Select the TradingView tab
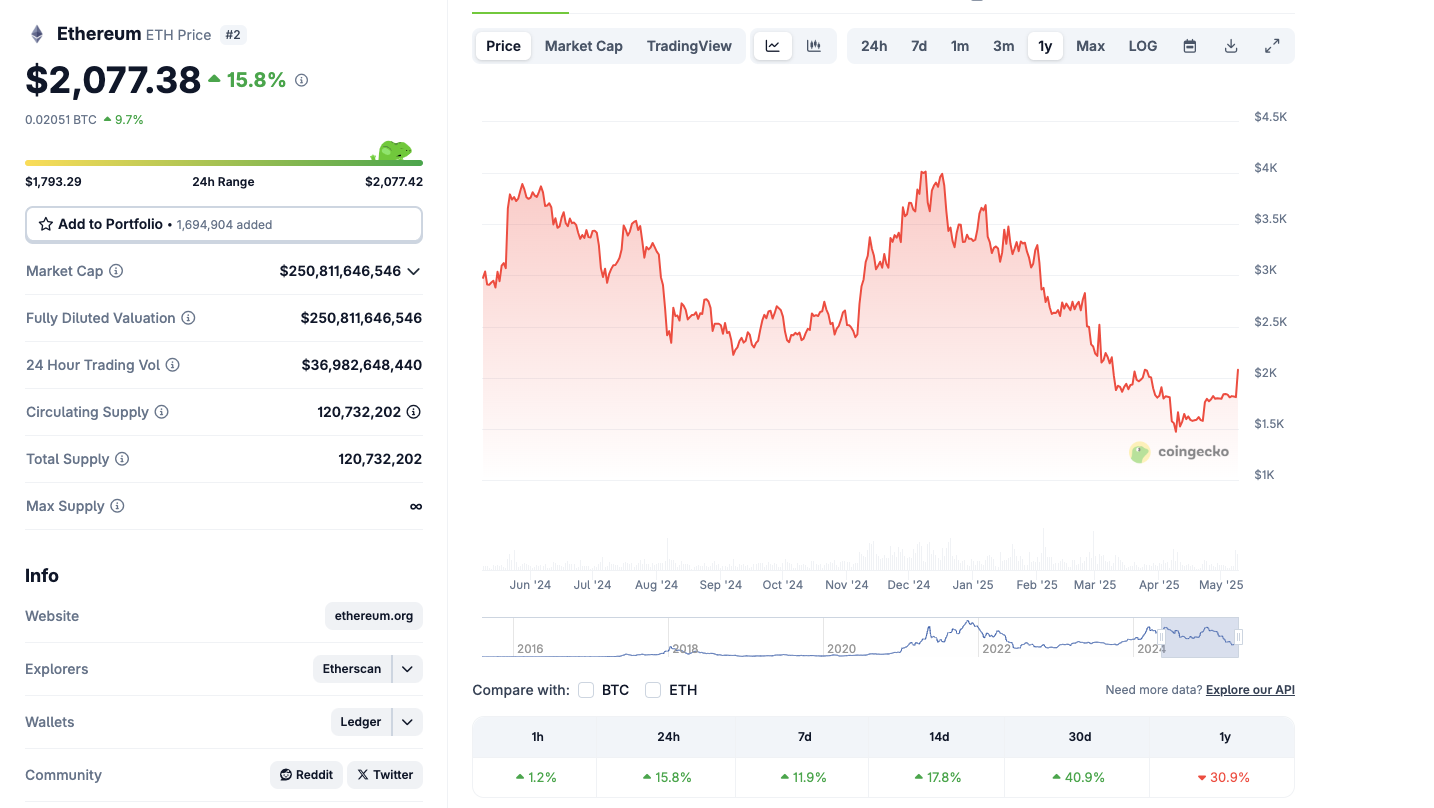1434x808 pixels. click(x=689, y=46)
